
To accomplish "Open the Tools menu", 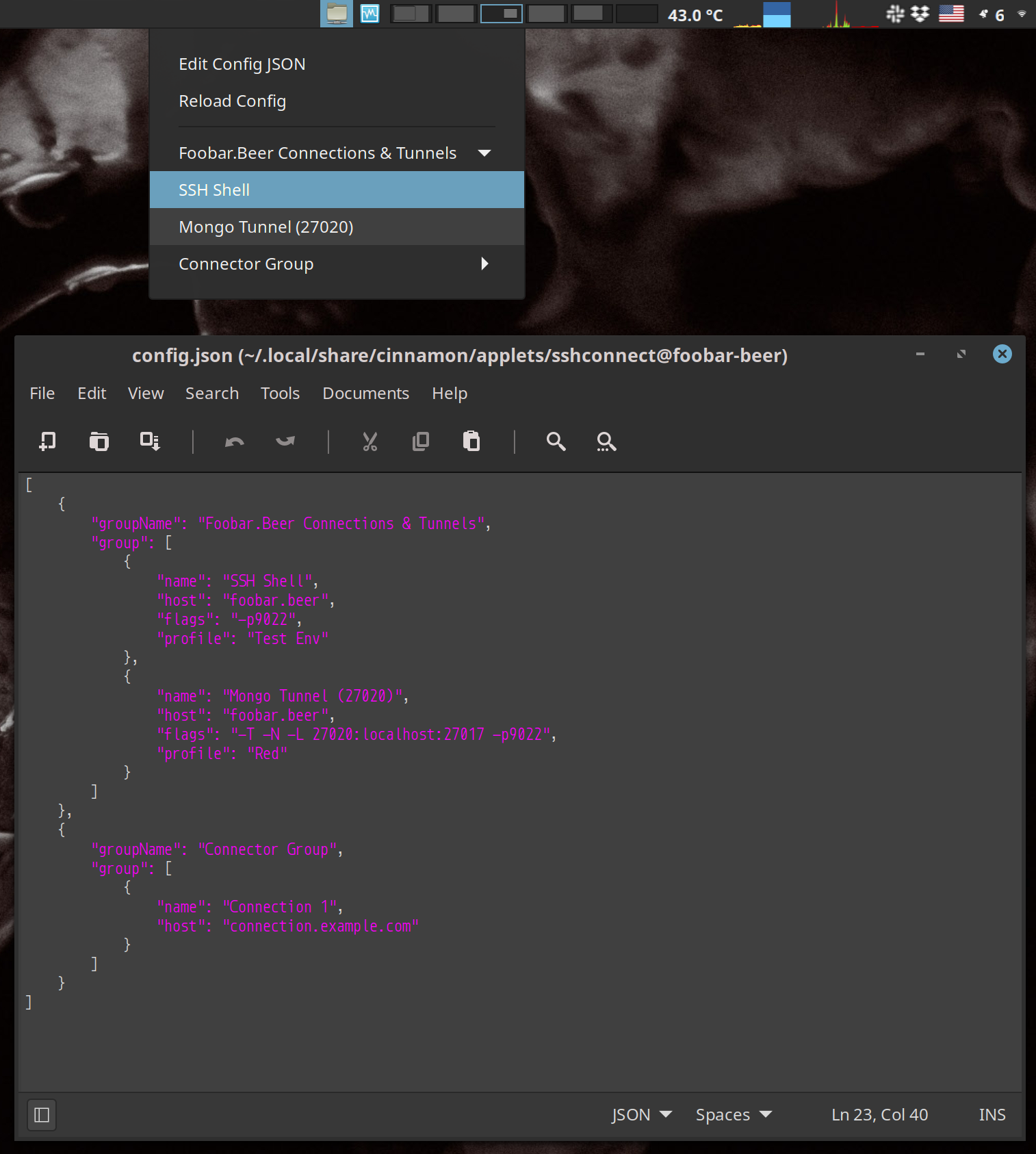I will [280, 393].
